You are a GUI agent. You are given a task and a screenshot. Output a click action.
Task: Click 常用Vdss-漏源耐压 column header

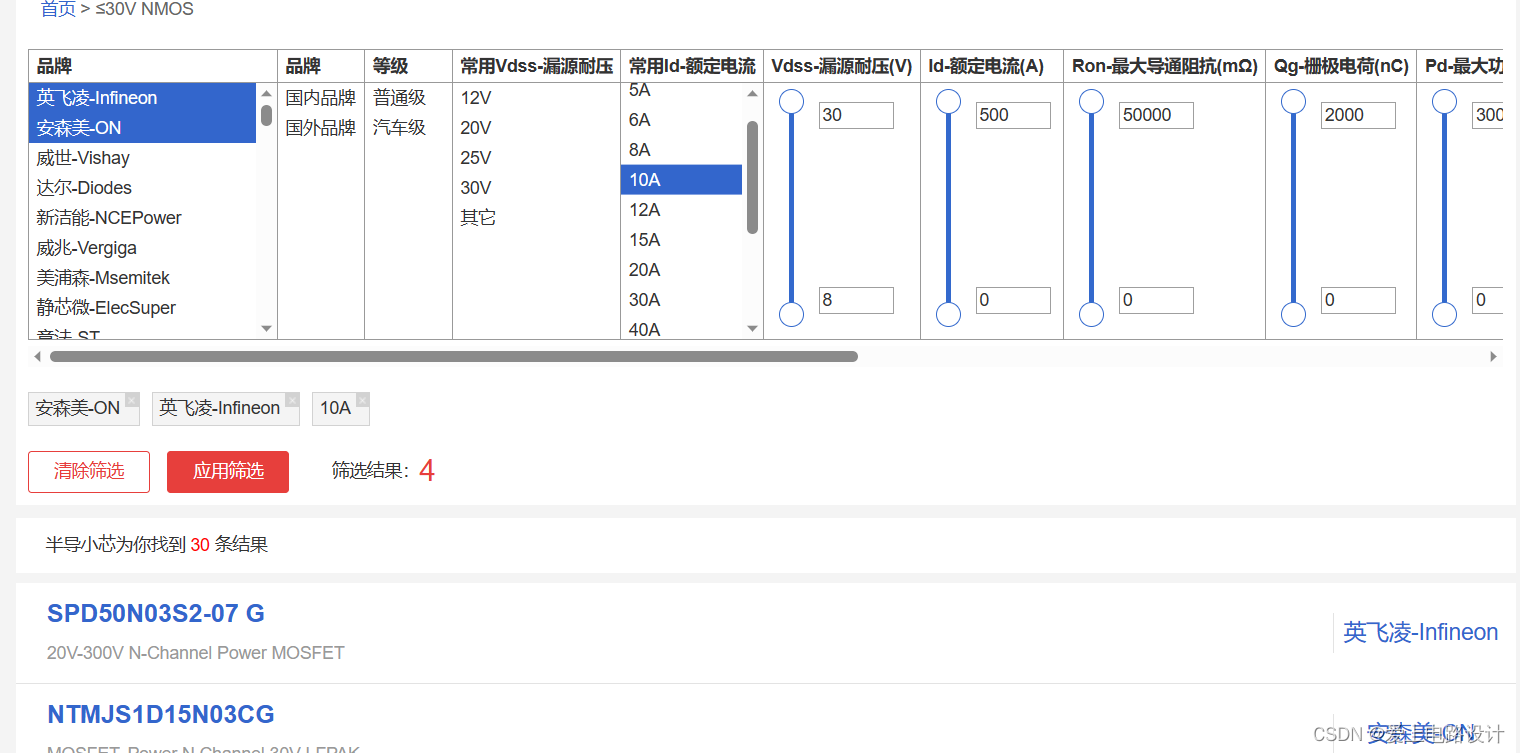[536, 66]
